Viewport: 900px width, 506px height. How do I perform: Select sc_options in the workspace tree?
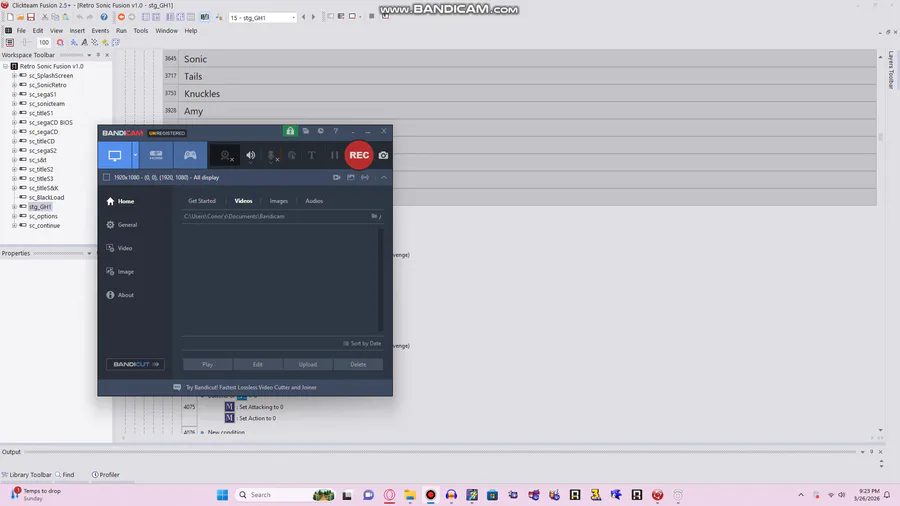(43, 217)
